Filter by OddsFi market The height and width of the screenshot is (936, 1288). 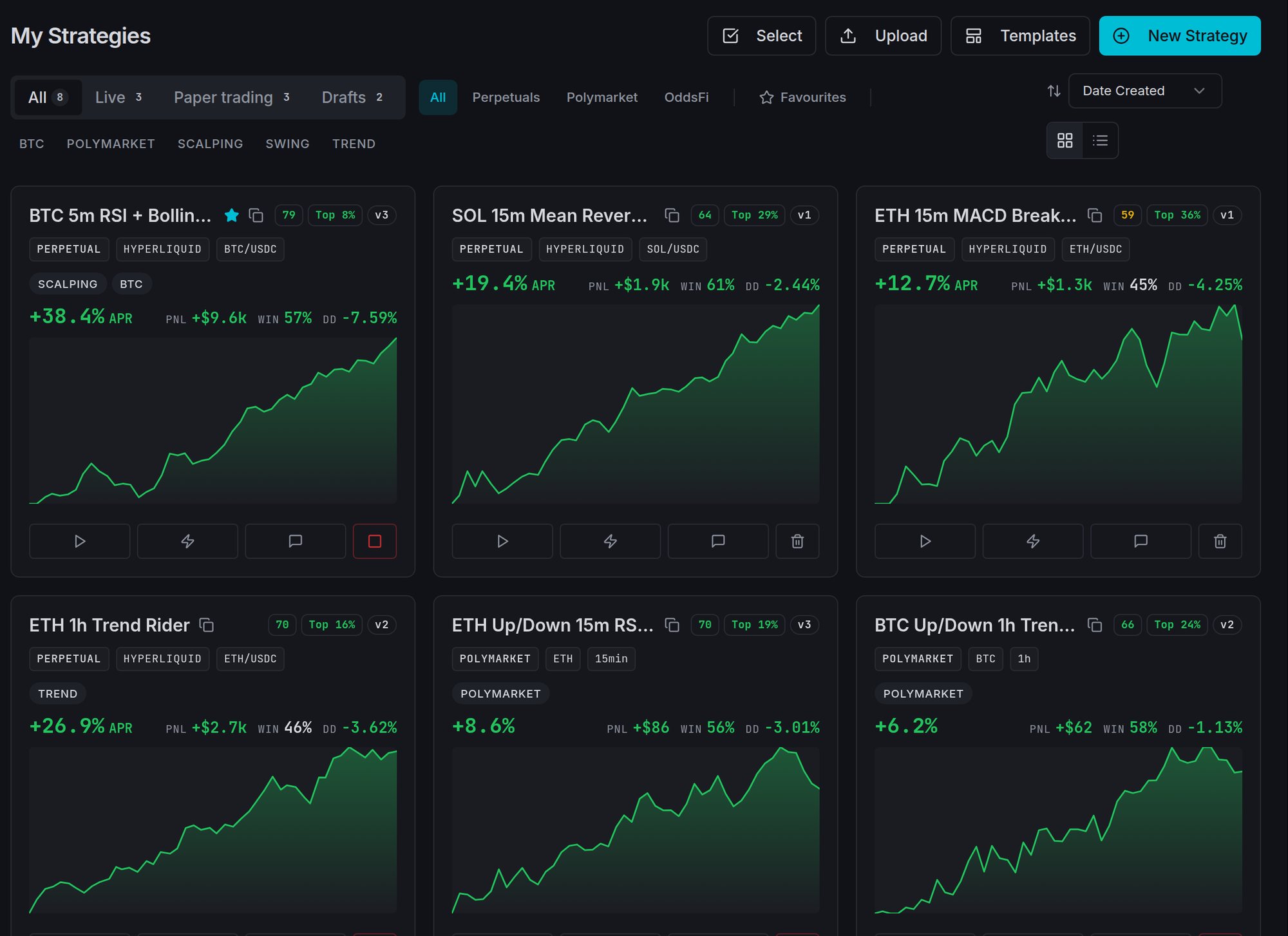pyautogui.click(x=687, y=97)
